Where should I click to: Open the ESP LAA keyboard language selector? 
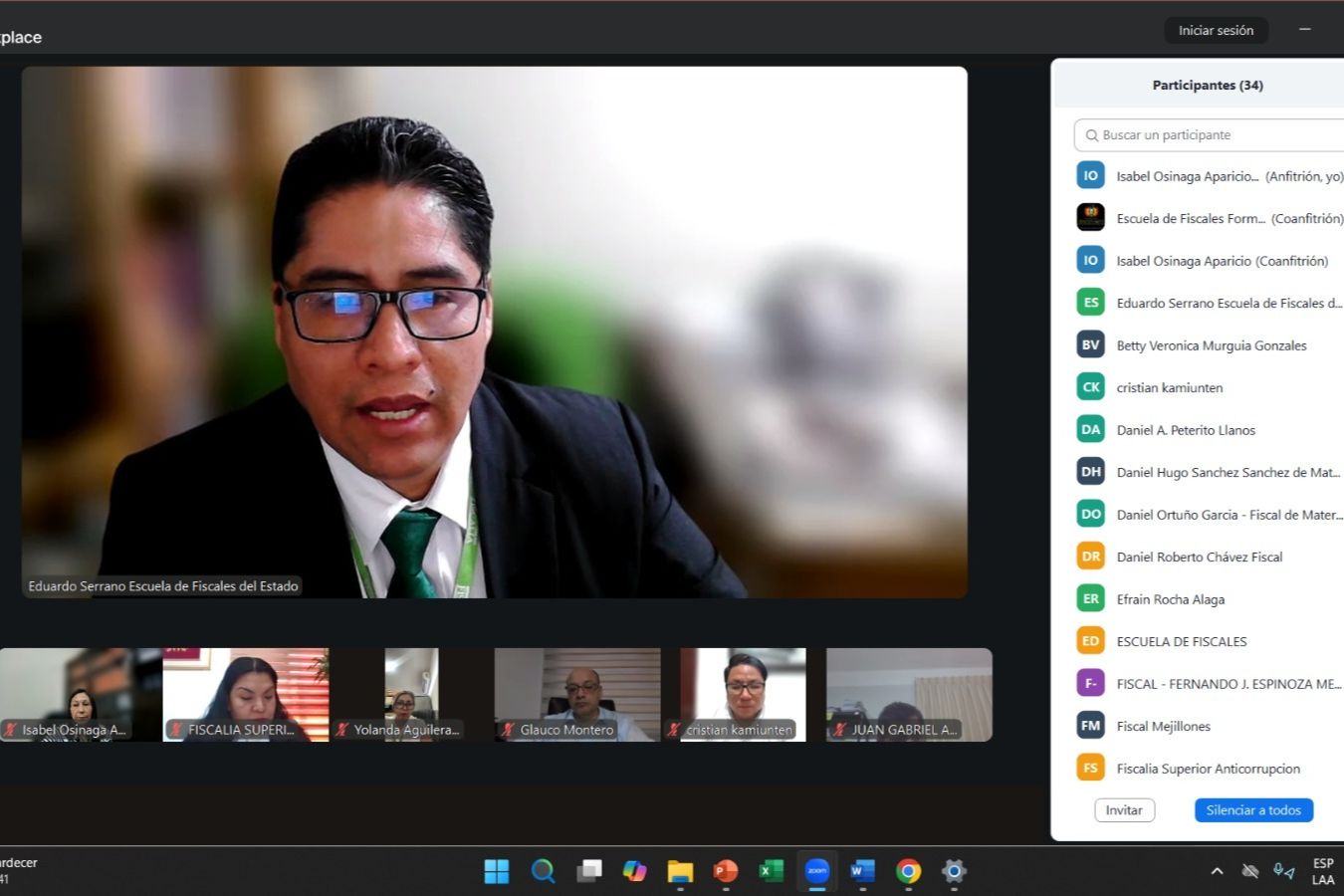pyautogui.click(x=1322, y=871)
